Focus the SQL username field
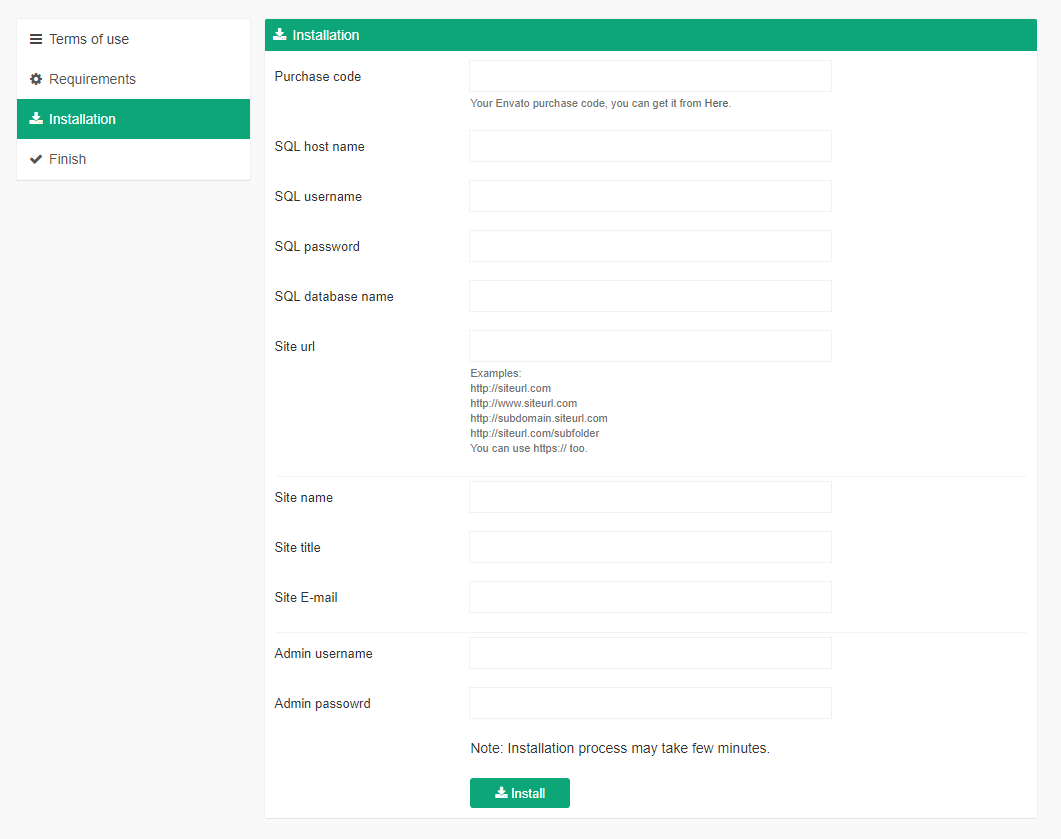This screenshot has width=1061, height=839. (x=650, y=196)
